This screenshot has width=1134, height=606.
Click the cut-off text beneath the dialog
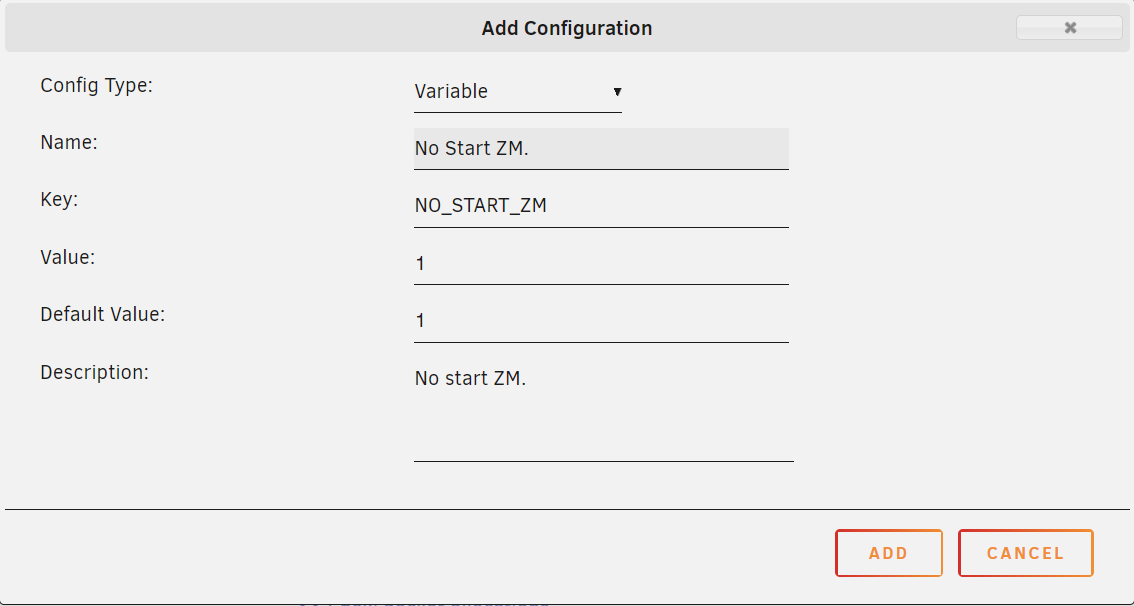point(423,602)
